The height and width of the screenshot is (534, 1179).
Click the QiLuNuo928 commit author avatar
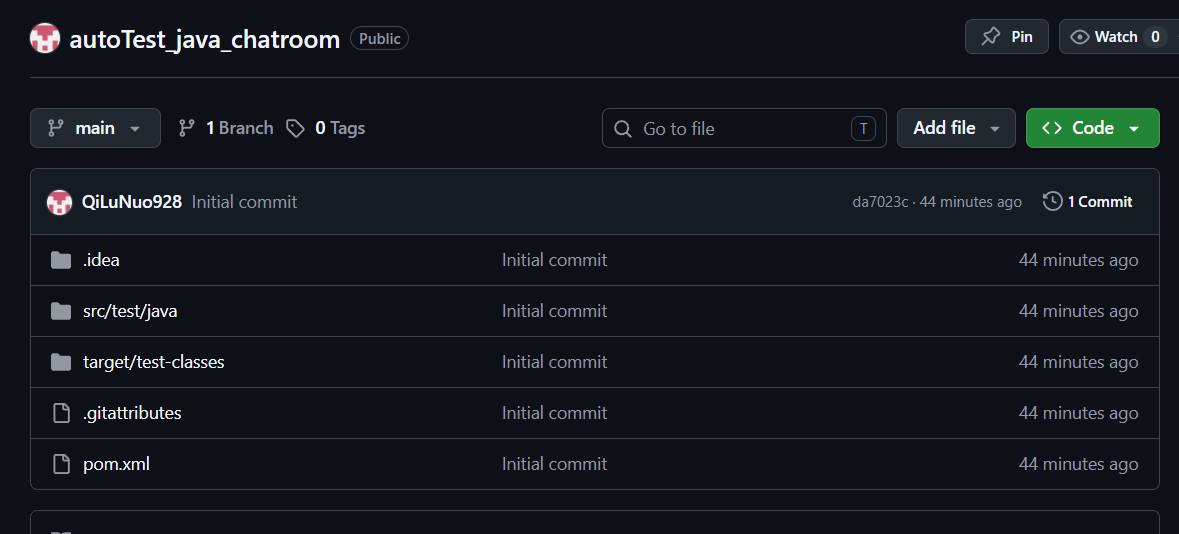pos(60,202)
